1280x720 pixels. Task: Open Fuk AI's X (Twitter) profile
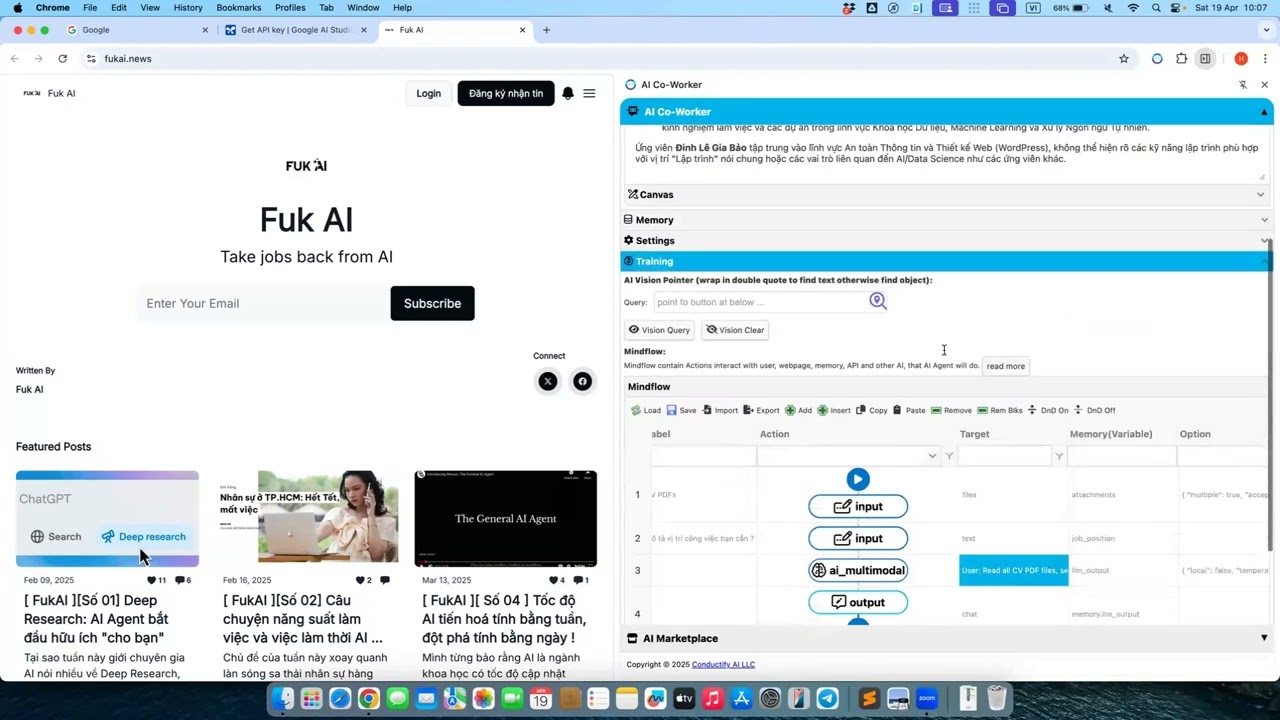pos(547,381)
